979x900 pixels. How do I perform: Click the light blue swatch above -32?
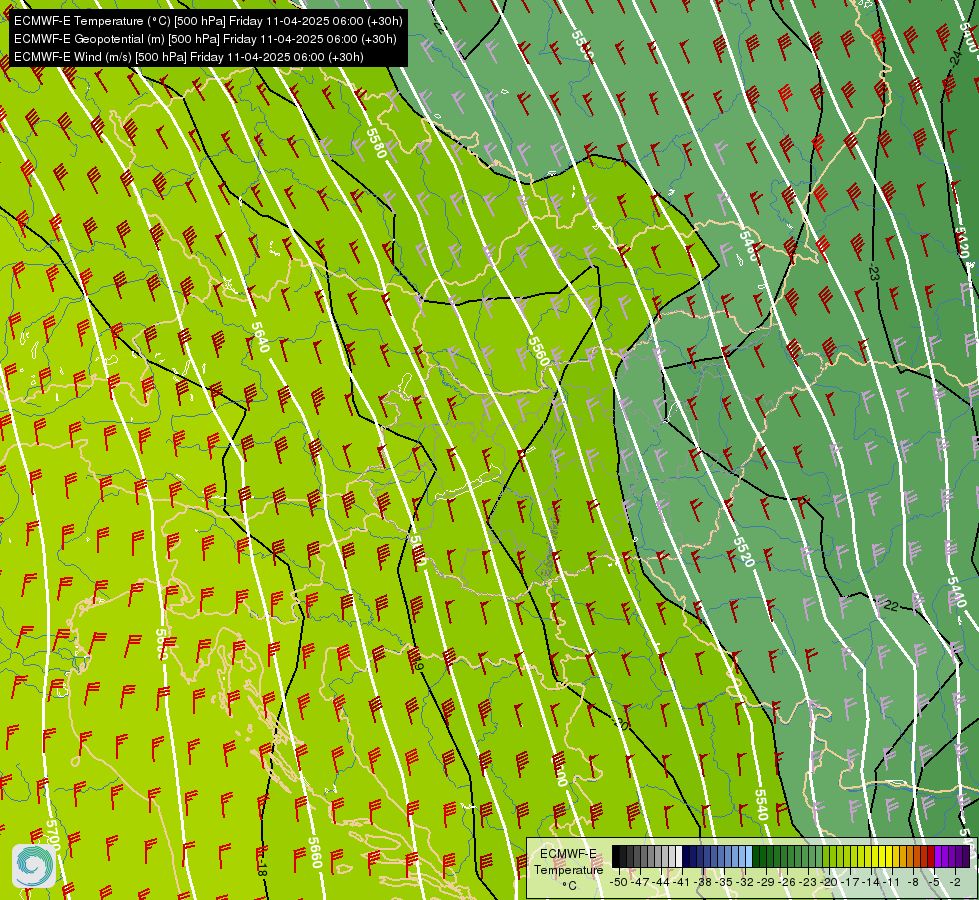pos(749,856)
